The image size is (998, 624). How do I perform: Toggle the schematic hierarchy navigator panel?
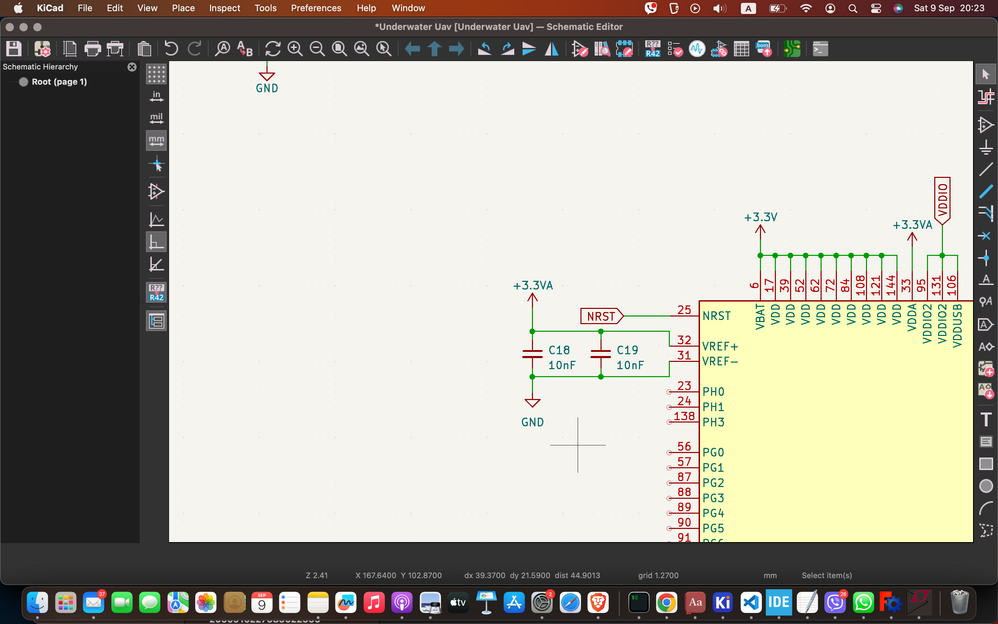click(156, 321)
